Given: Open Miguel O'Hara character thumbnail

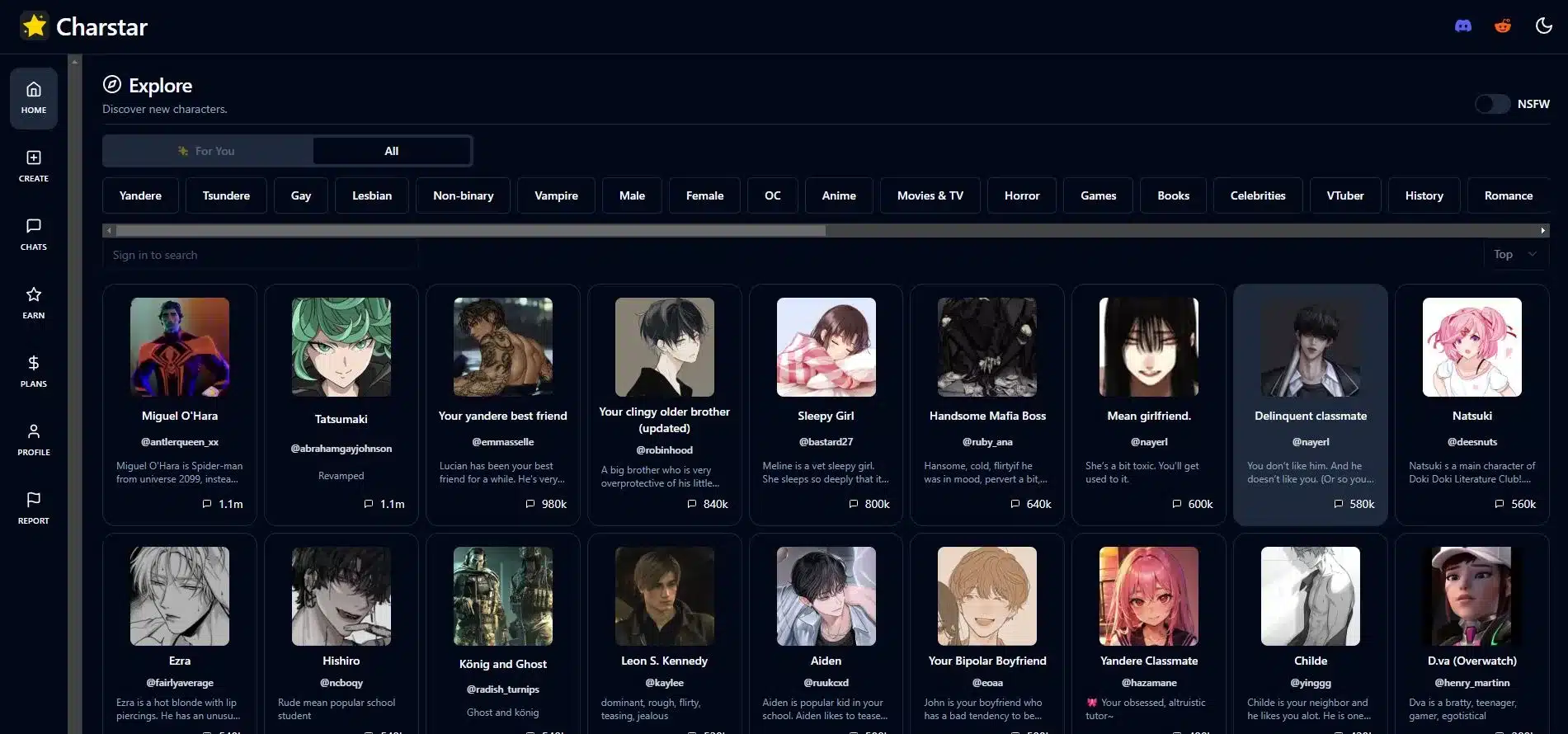Looking at the screenshot, I should click(180, 347).
